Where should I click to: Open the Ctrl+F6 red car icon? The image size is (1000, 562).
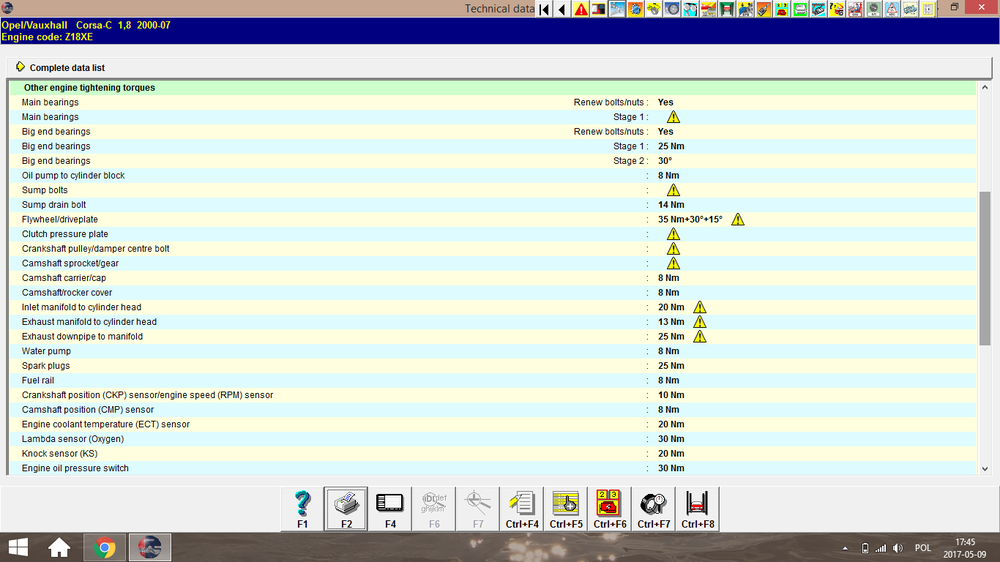coord(610,508)
